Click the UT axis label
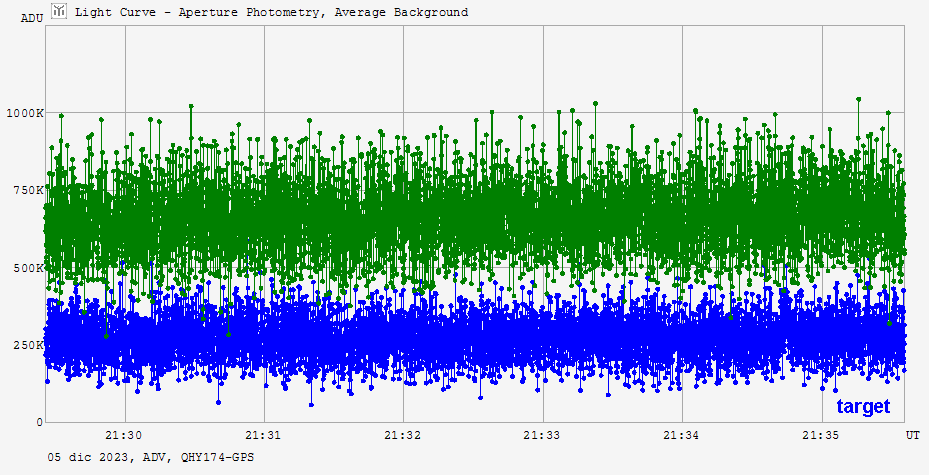The image size is (929, 475). point(912,435)
